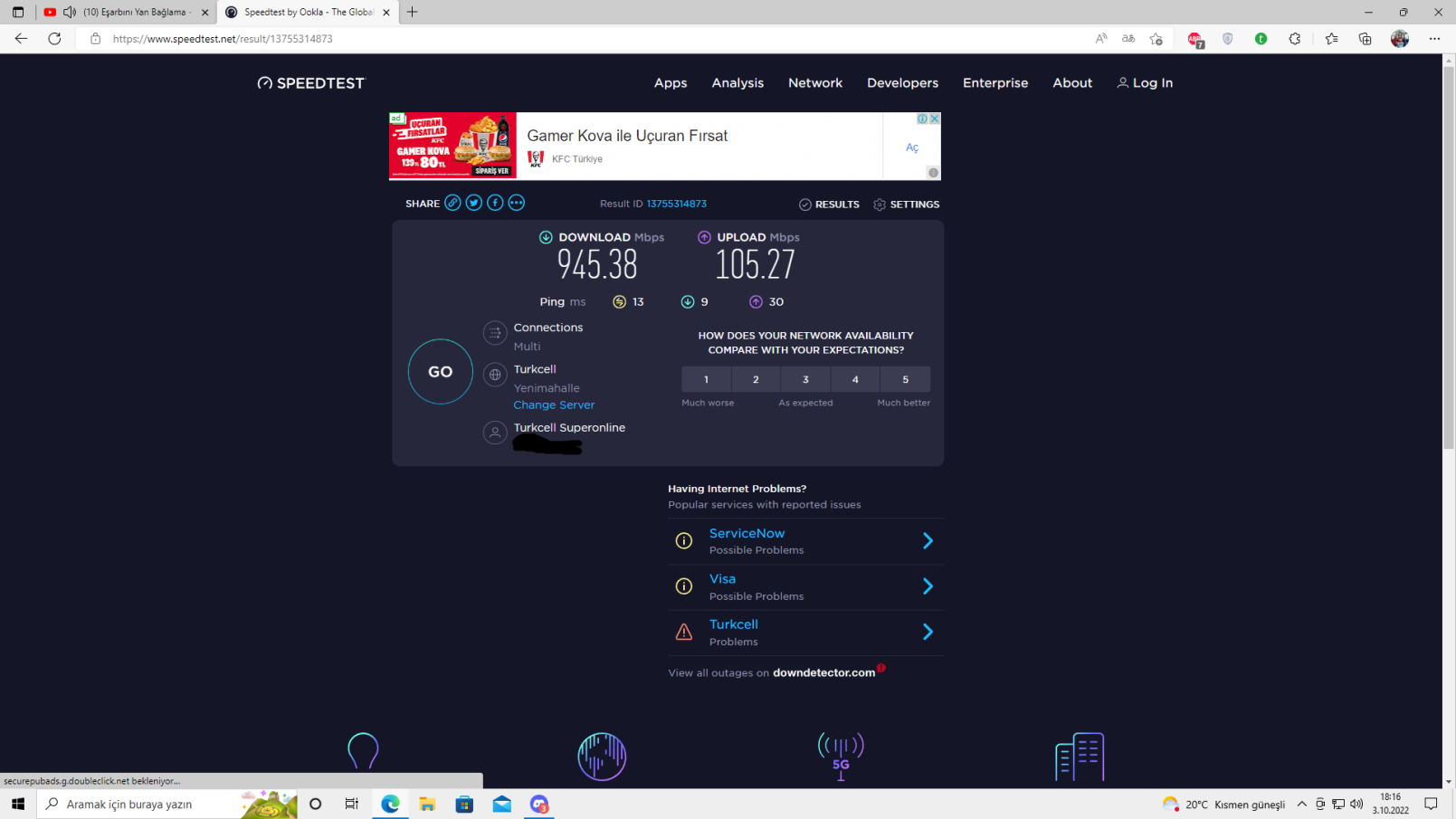Viewport: 1456px width, 819px height.
Task: Open the browser Collections icon
Action: point(1365,39)
